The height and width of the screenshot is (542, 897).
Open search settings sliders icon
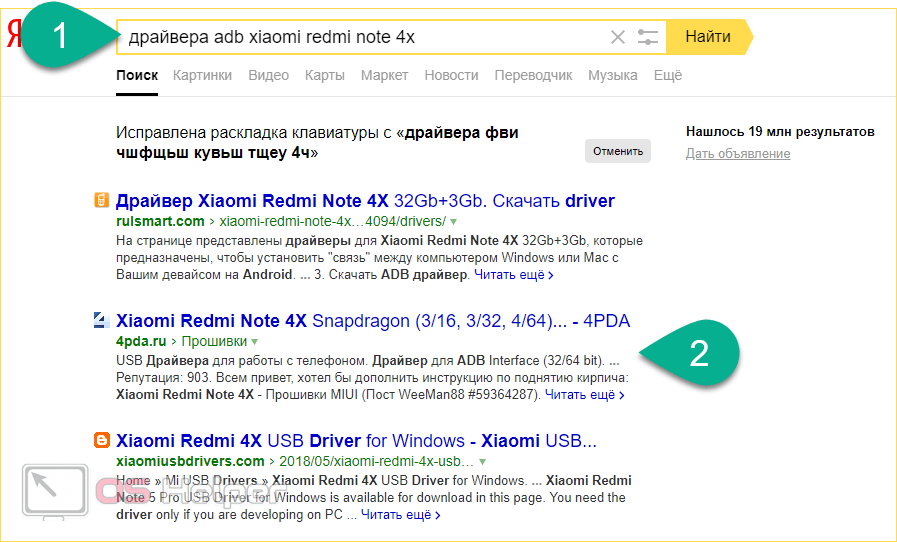coord(648,37)
